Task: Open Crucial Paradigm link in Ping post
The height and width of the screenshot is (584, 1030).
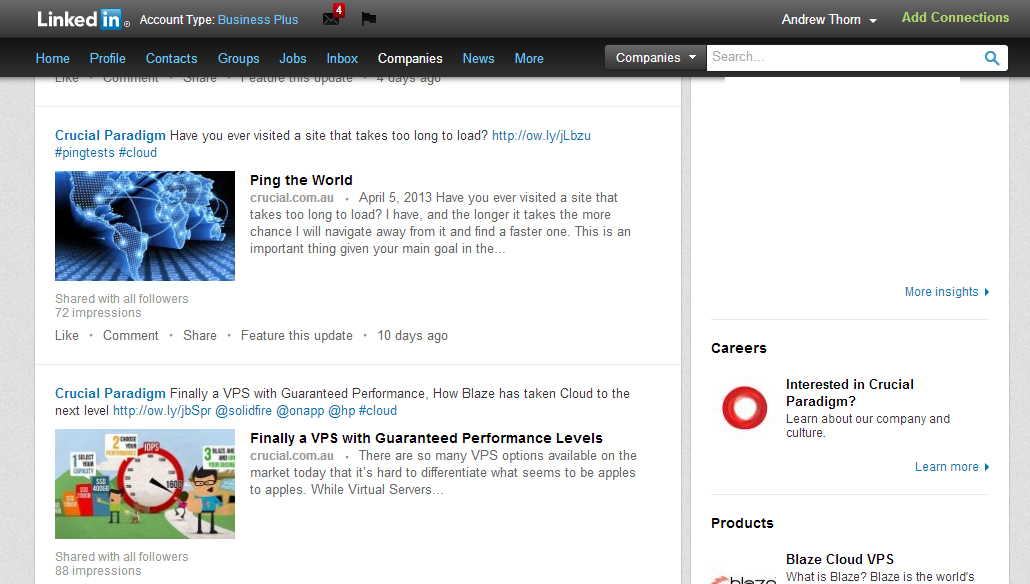Action: [x=110, y=135]
